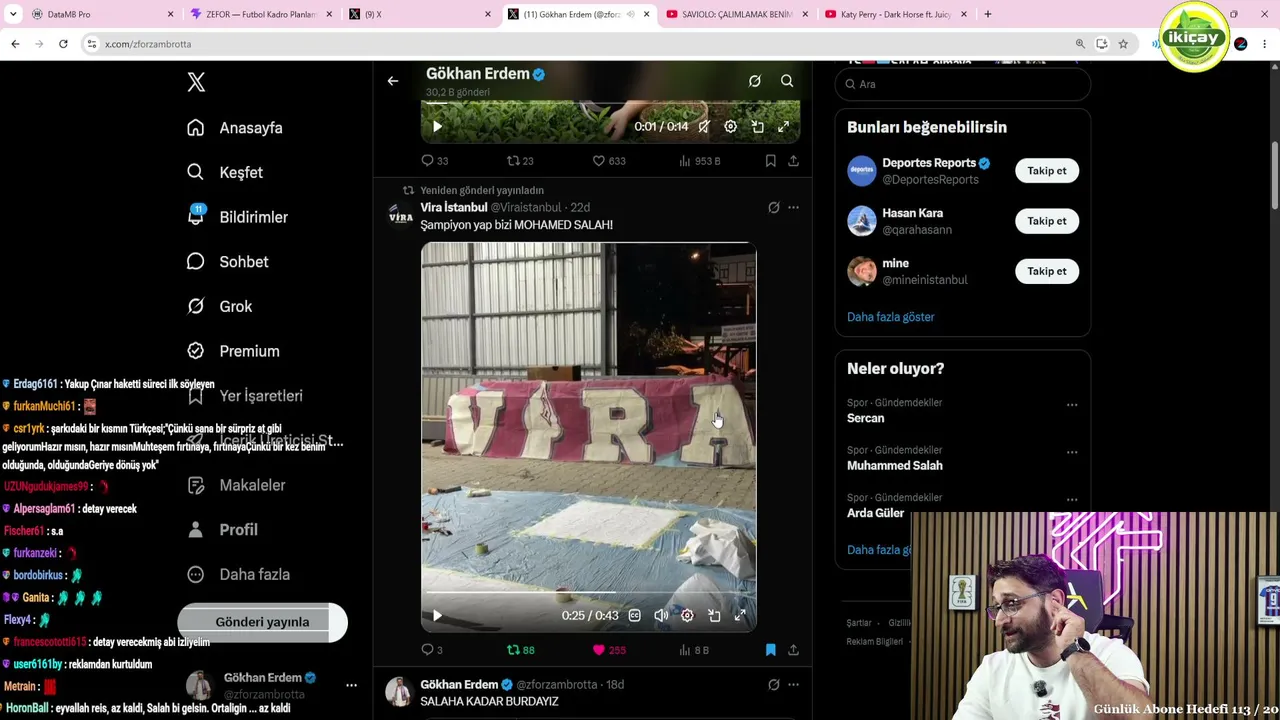This screenshot has height=720, width=1280.
Task: Share the Vira İstanbul post
Action: coord(793,650)
